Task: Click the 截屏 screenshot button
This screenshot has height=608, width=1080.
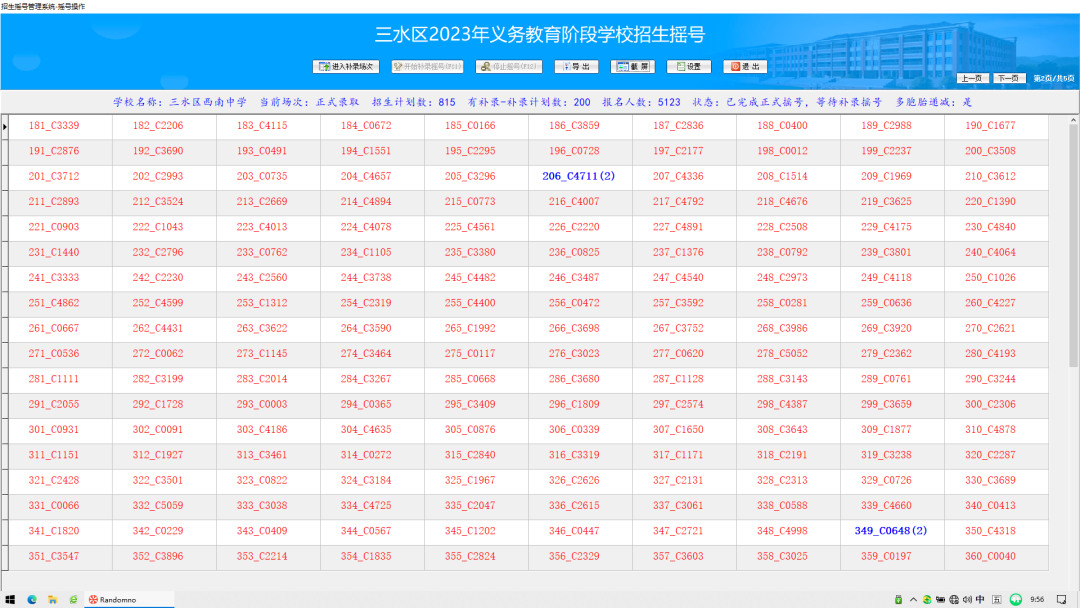Action: 632,67
